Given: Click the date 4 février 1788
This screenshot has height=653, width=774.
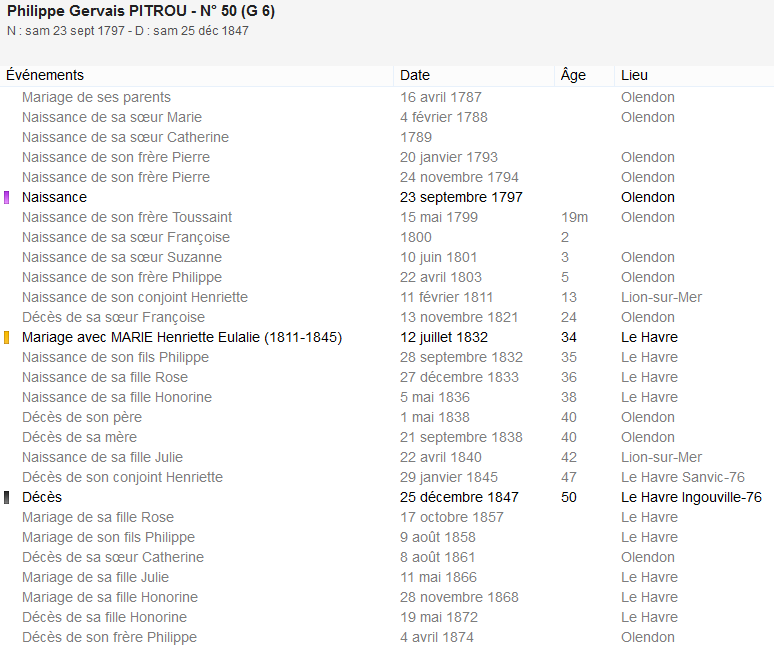Looking at the screenshot, I should pos(444,117).
